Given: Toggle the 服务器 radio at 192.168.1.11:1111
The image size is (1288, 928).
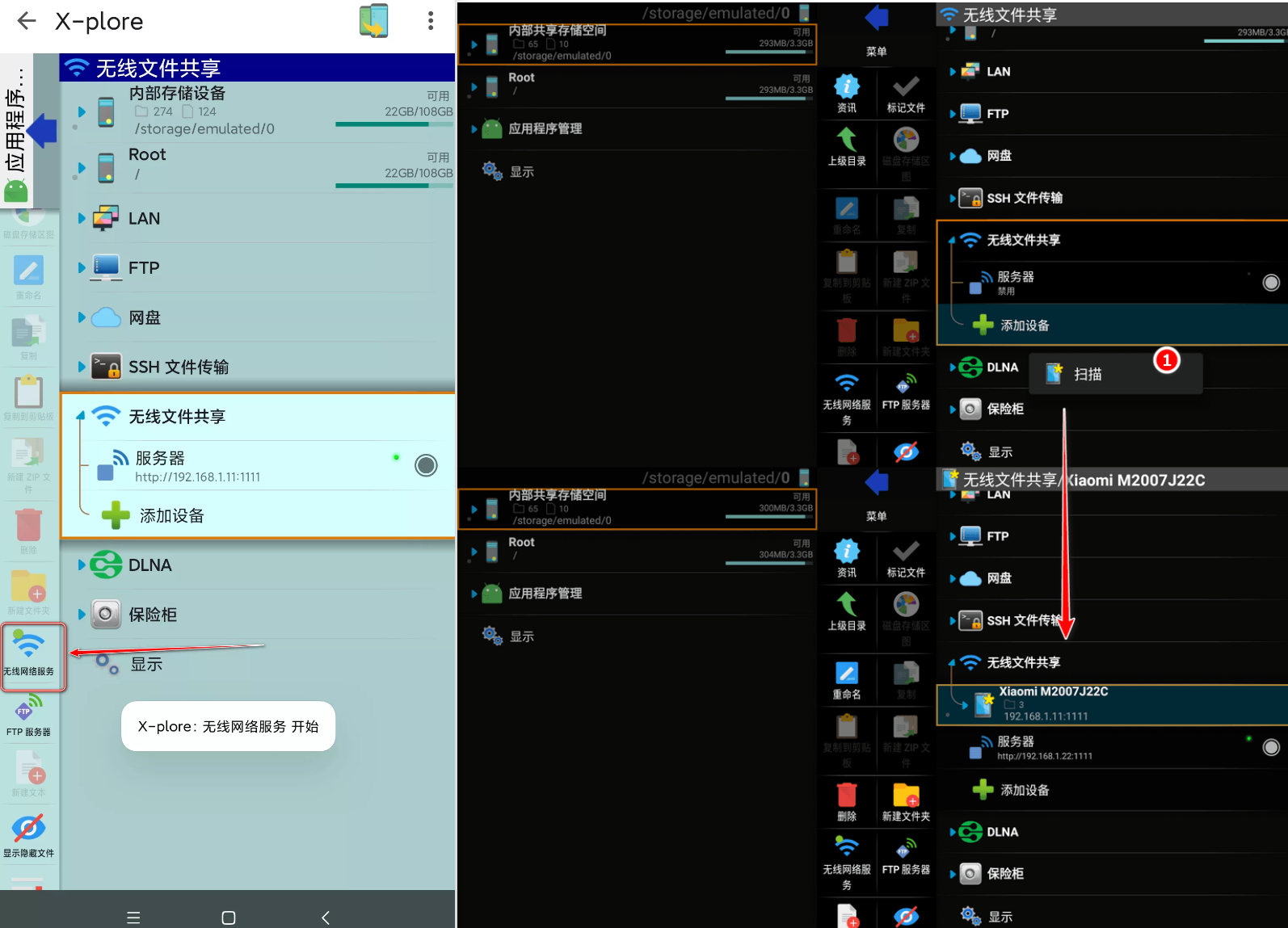Looking at the screenshot, I should (426, 465).
